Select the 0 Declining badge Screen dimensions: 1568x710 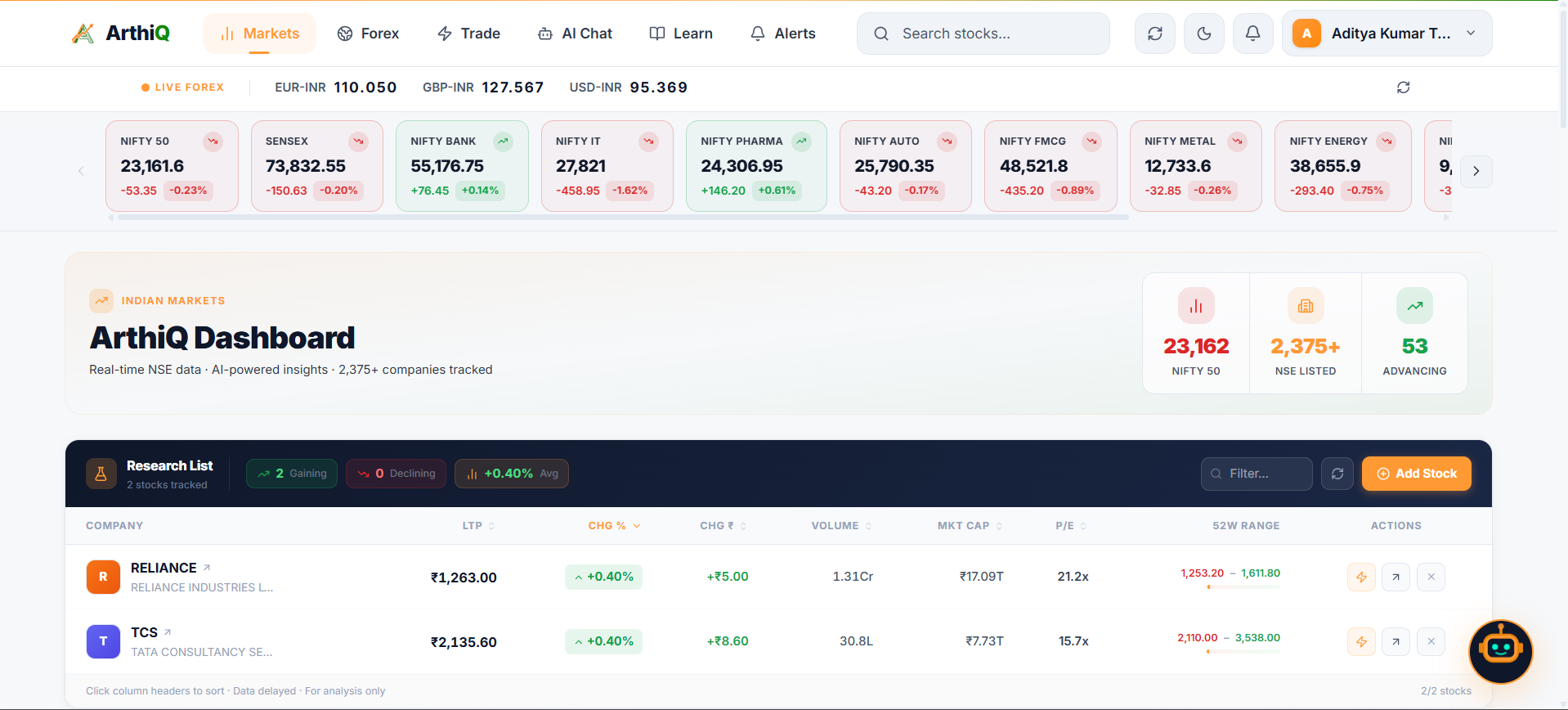pyautogui.click(x=396, y=474)
